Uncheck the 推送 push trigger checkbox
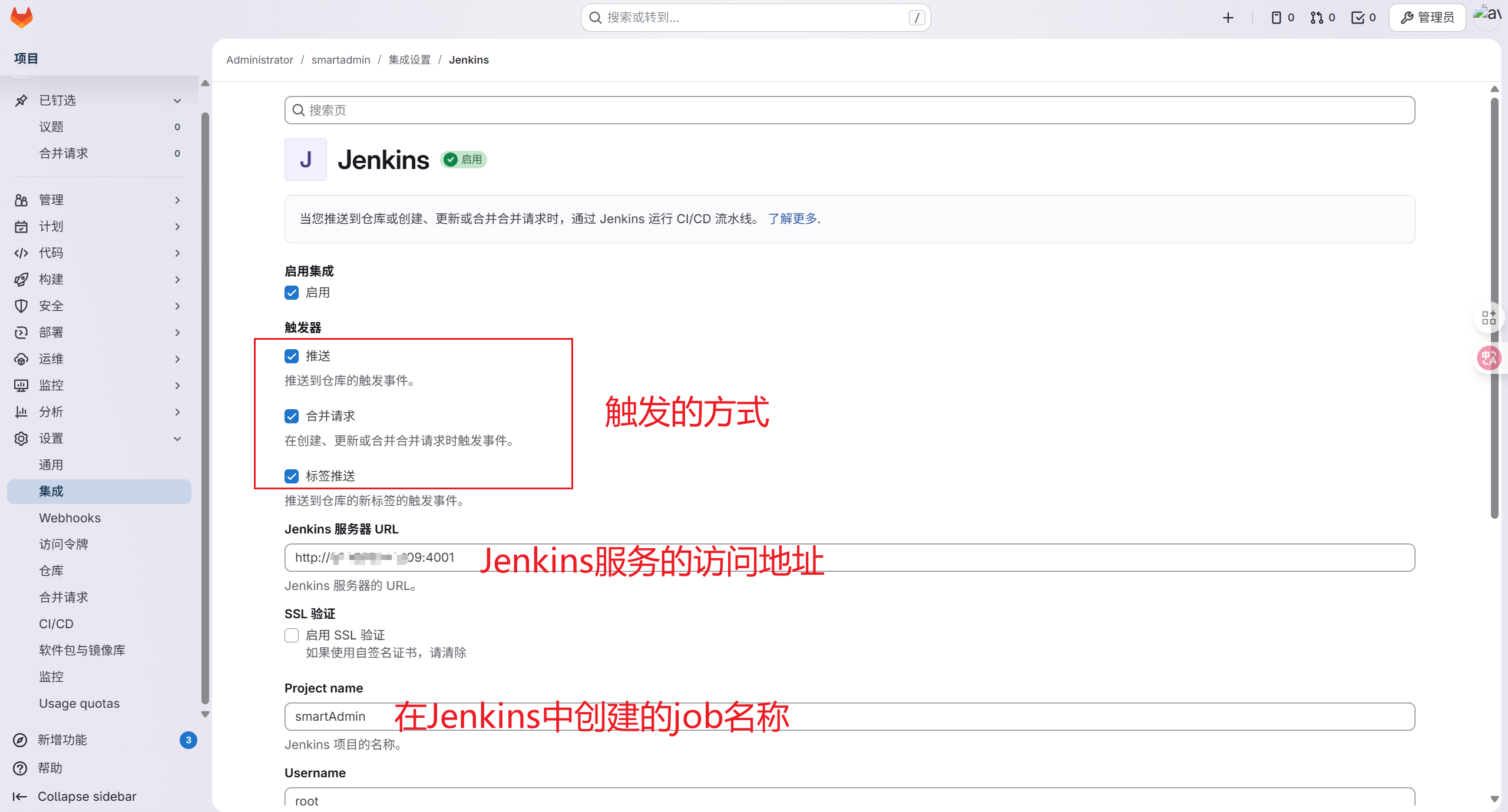This screenshot has width=1508, height=812. [292, 356]
